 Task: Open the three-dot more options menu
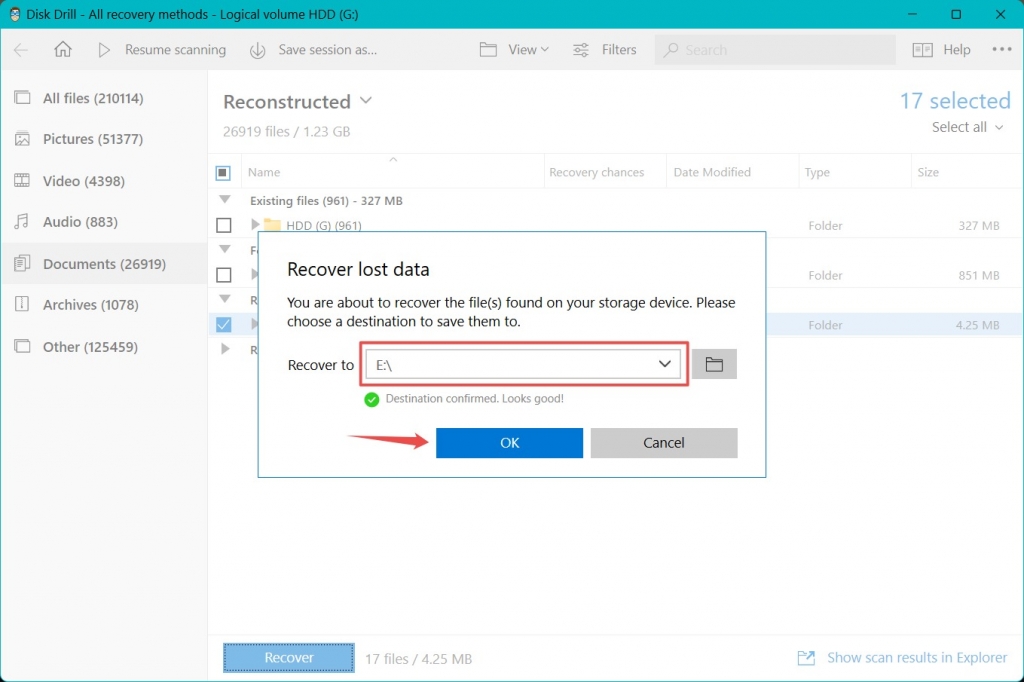pos(1002,49)
